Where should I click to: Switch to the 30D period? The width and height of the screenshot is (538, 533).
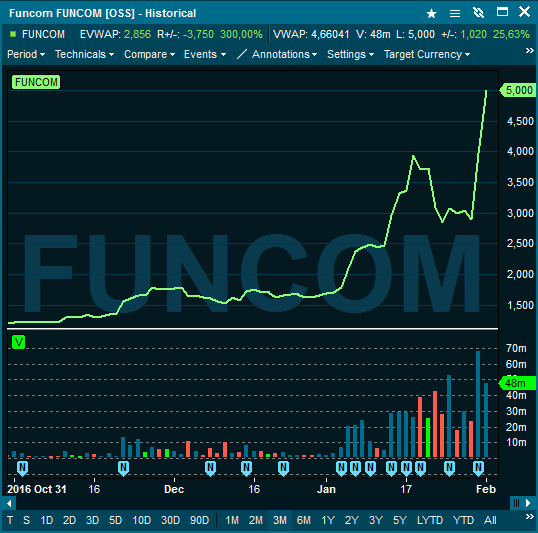170,520
